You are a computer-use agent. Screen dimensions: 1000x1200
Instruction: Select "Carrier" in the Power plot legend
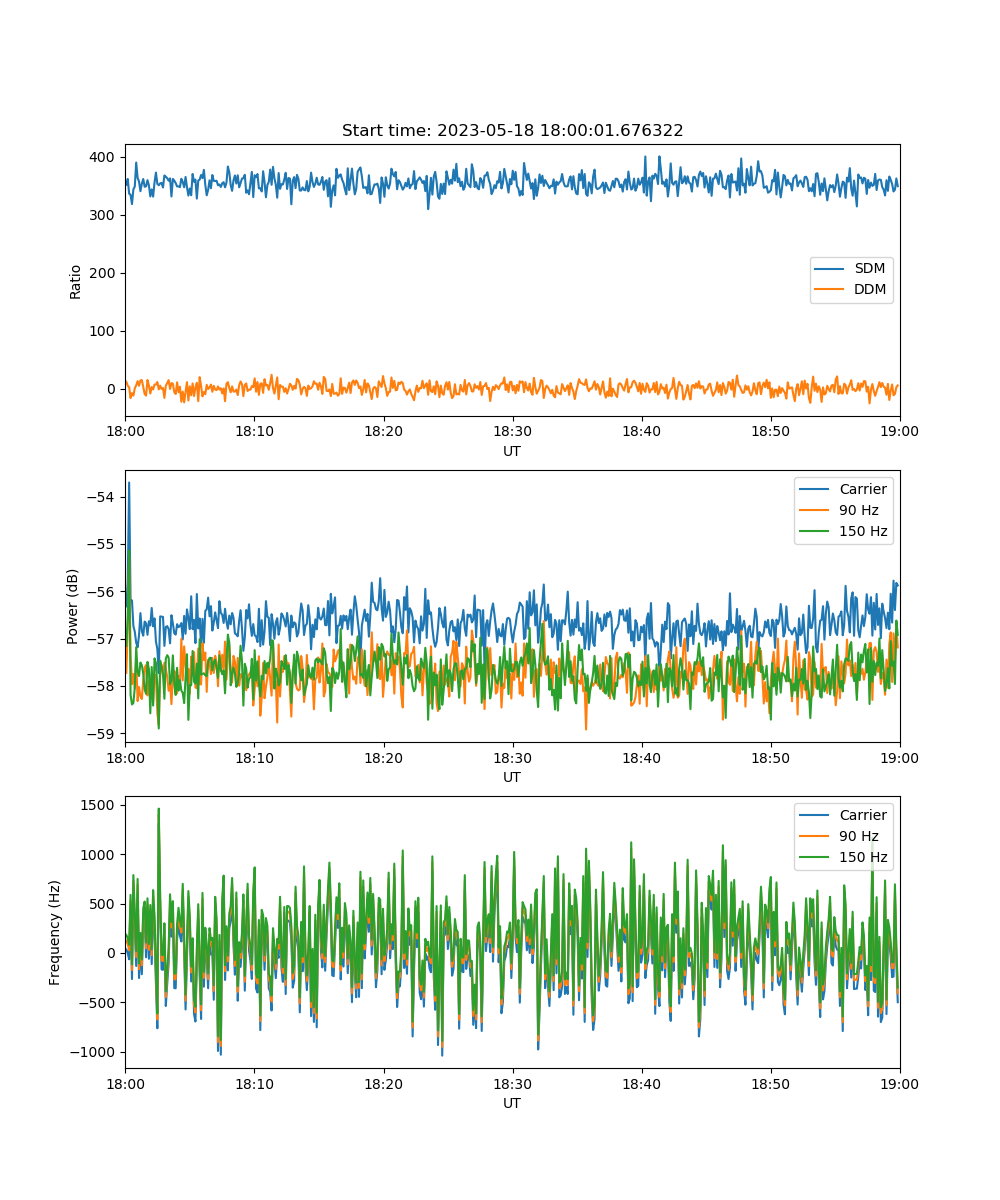coord(863,490)
